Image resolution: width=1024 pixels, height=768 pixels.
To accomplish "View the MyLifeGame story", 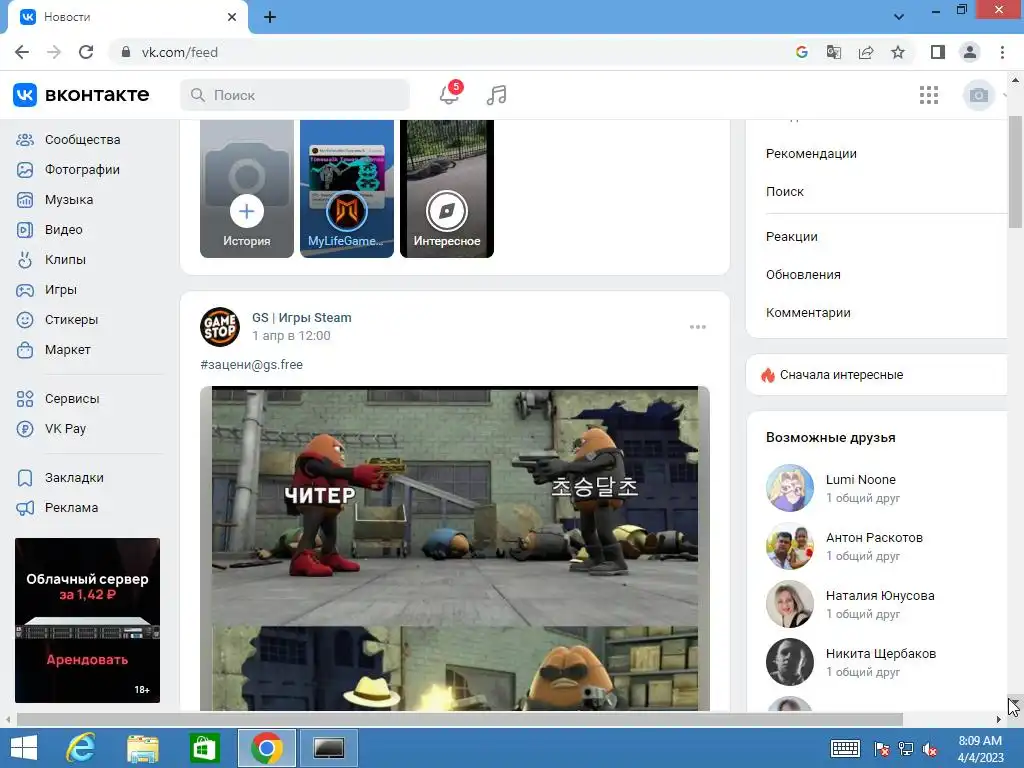I will 347,189.
